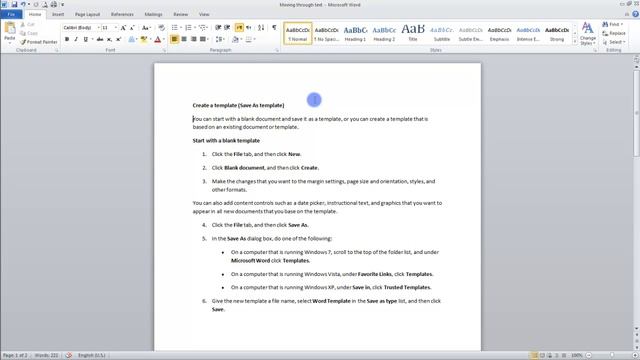Click the vertical scrollbar thumb
The image size is (640, 360).
pyautogui.click(x=636, y=113)
